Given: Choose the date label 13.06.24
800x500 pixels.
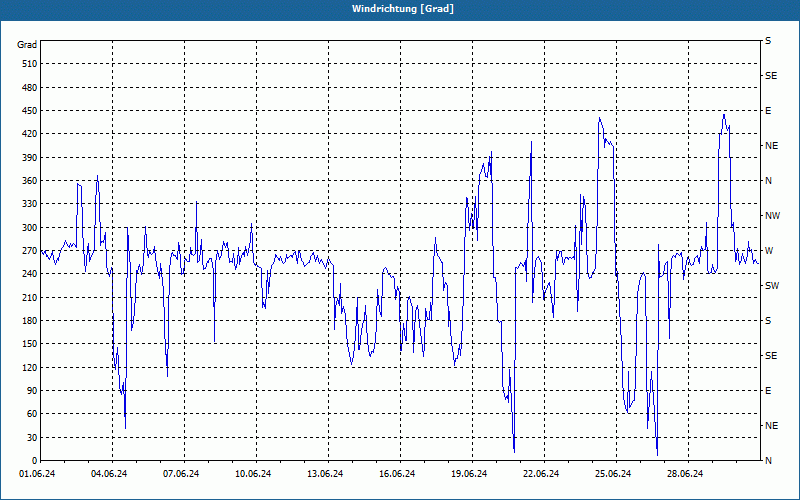Looking at the screenshot, I should coord(324,474).
